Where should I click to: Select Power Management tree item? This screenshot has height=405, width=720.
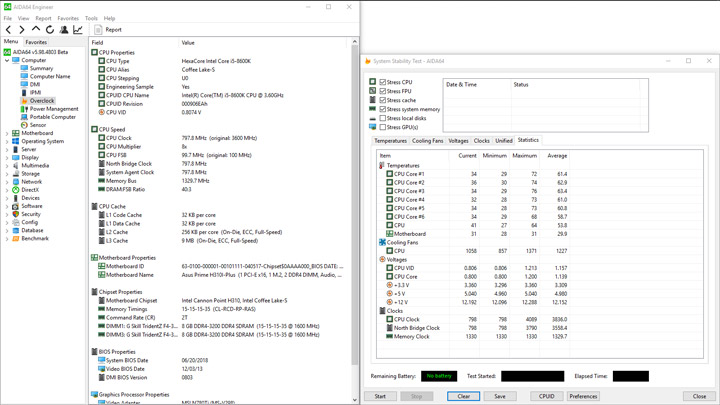[x=54, y=109]
